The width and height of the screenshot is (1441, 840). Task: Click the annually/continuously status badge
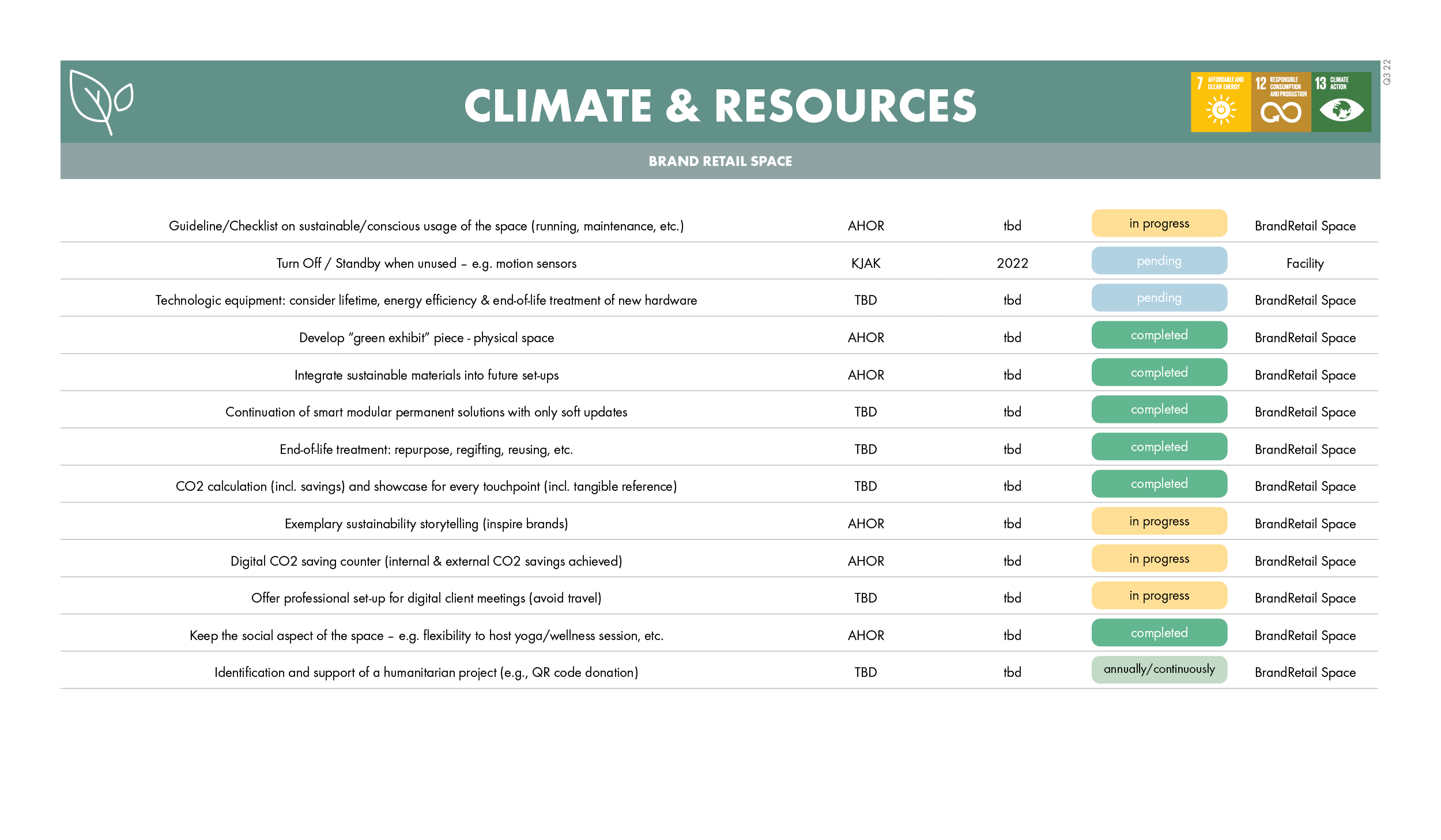[1159, 669]
